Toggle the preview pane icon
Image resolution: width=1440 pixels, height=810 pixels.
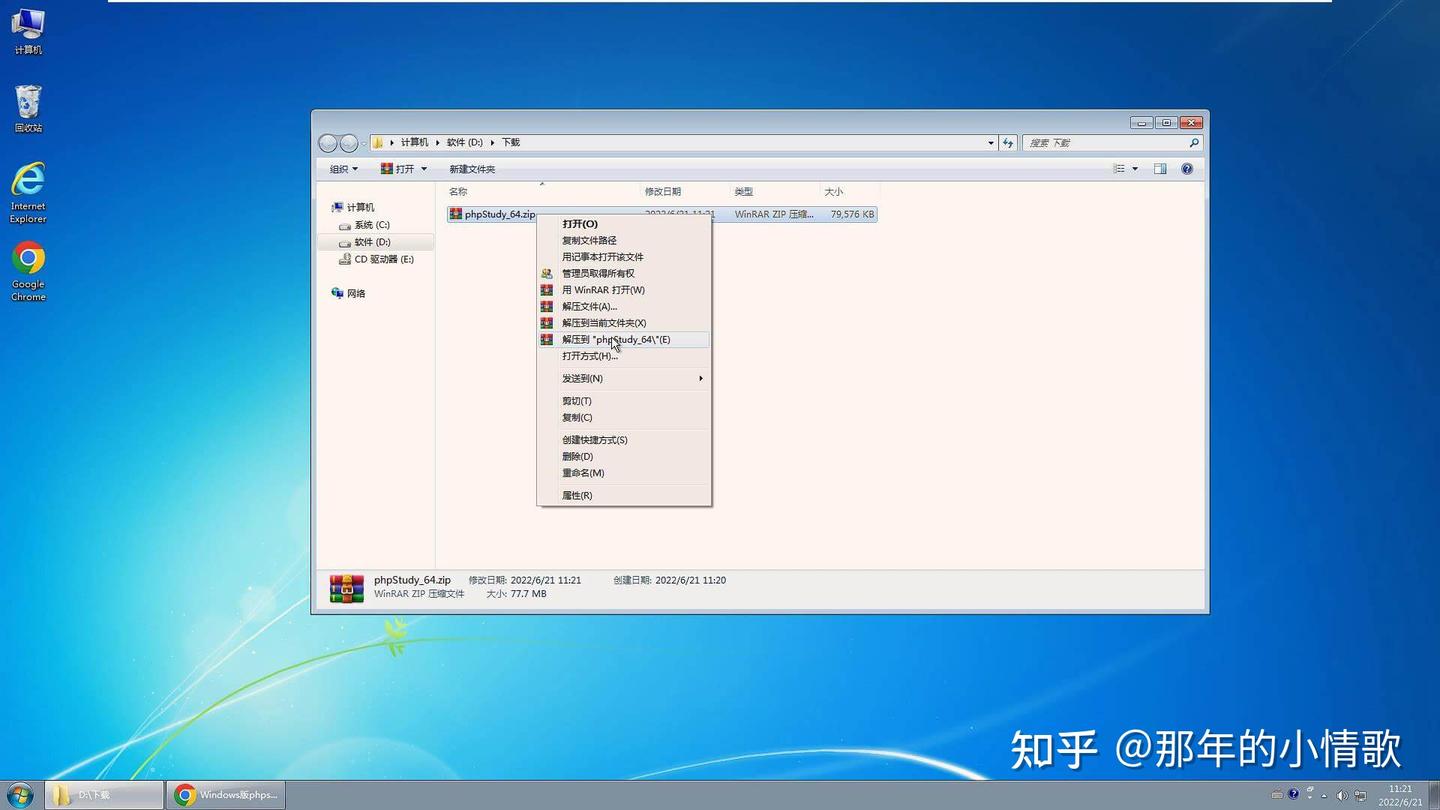(x=1160, y=169)
